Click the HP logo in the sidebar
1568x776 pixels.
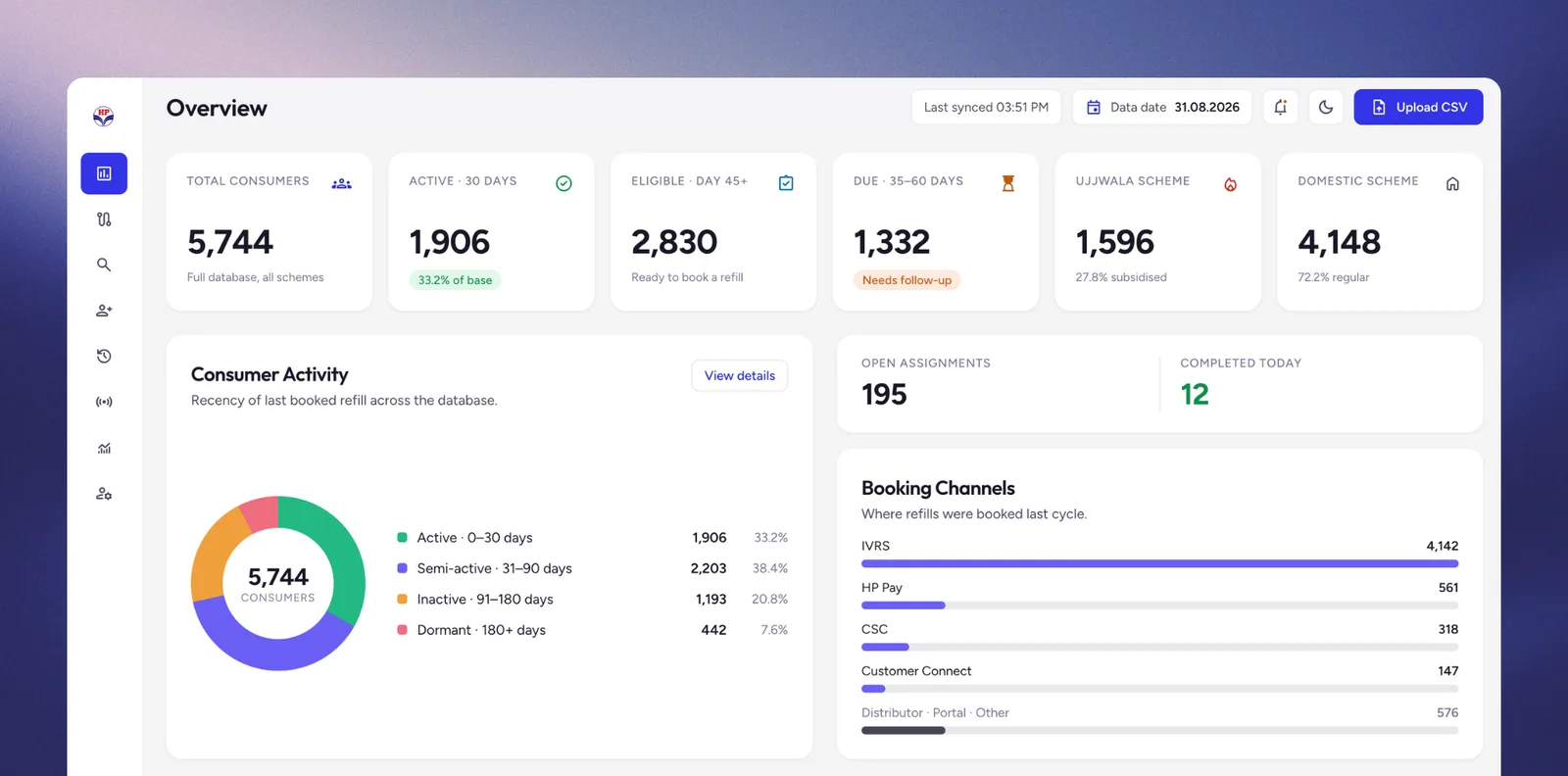point(104,117)
